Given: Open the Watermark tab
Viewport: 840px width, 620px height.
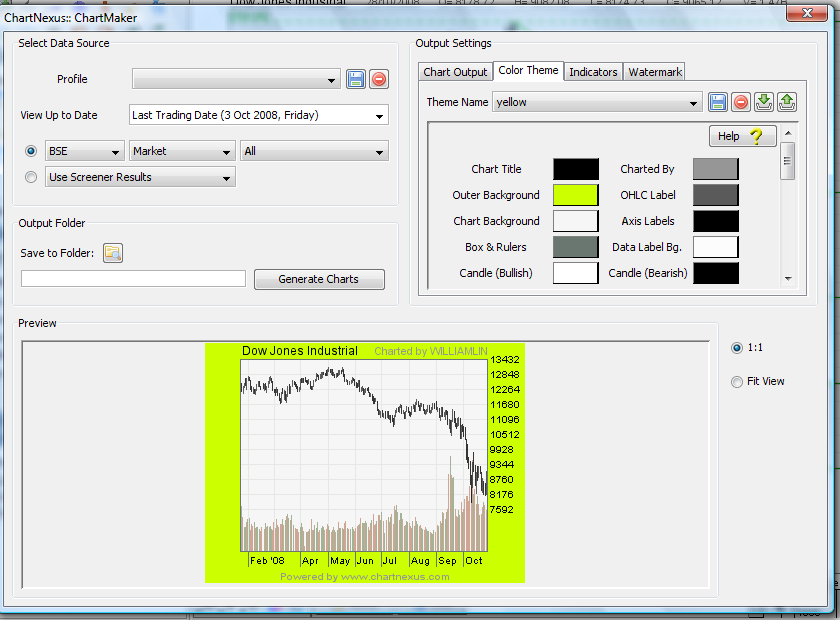Looking at the screenshot, I should pyautogui.click(x=655, y=72).
